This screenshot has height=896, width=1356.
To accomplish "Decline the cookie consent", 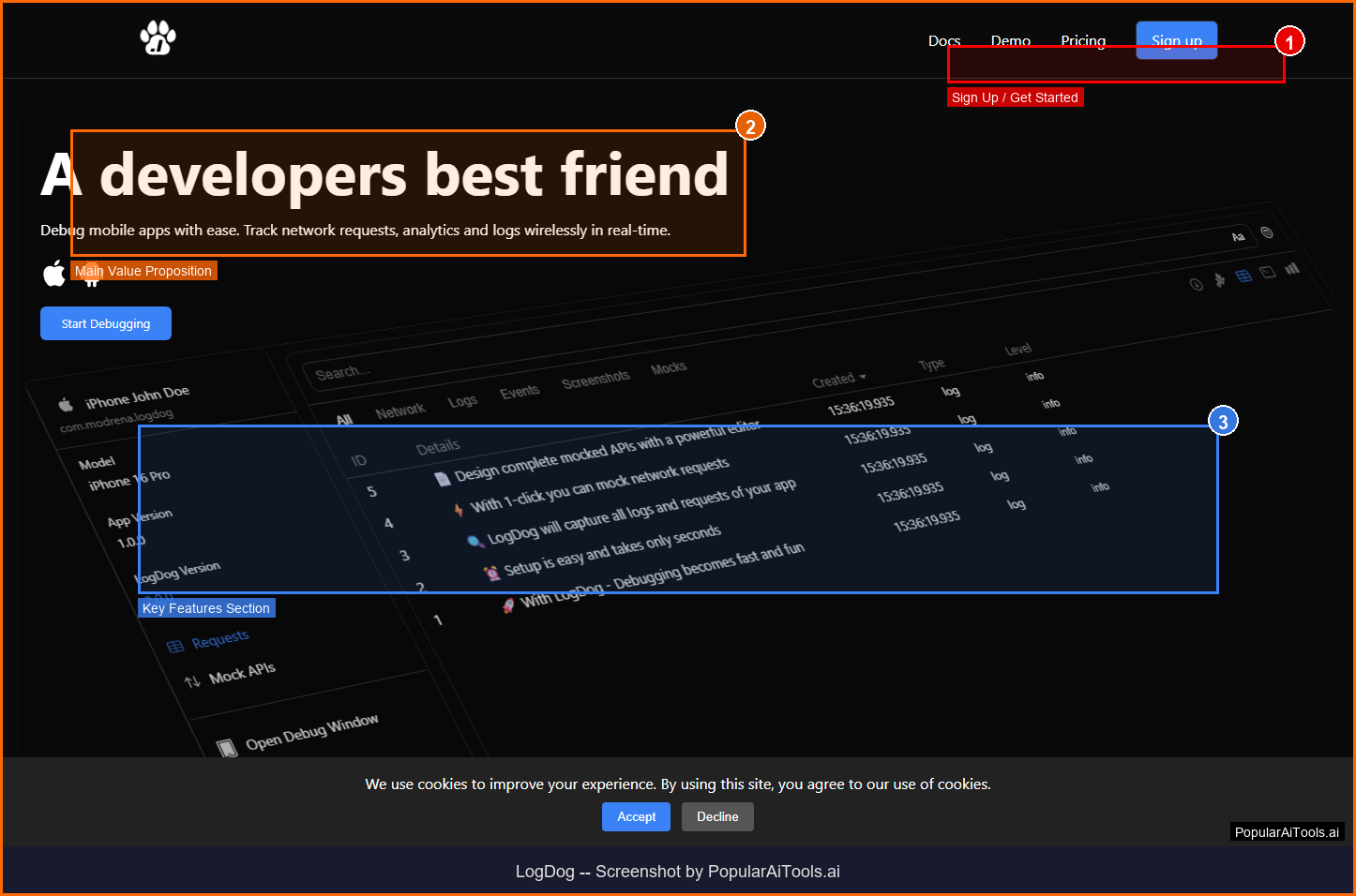I will [717, 816].
